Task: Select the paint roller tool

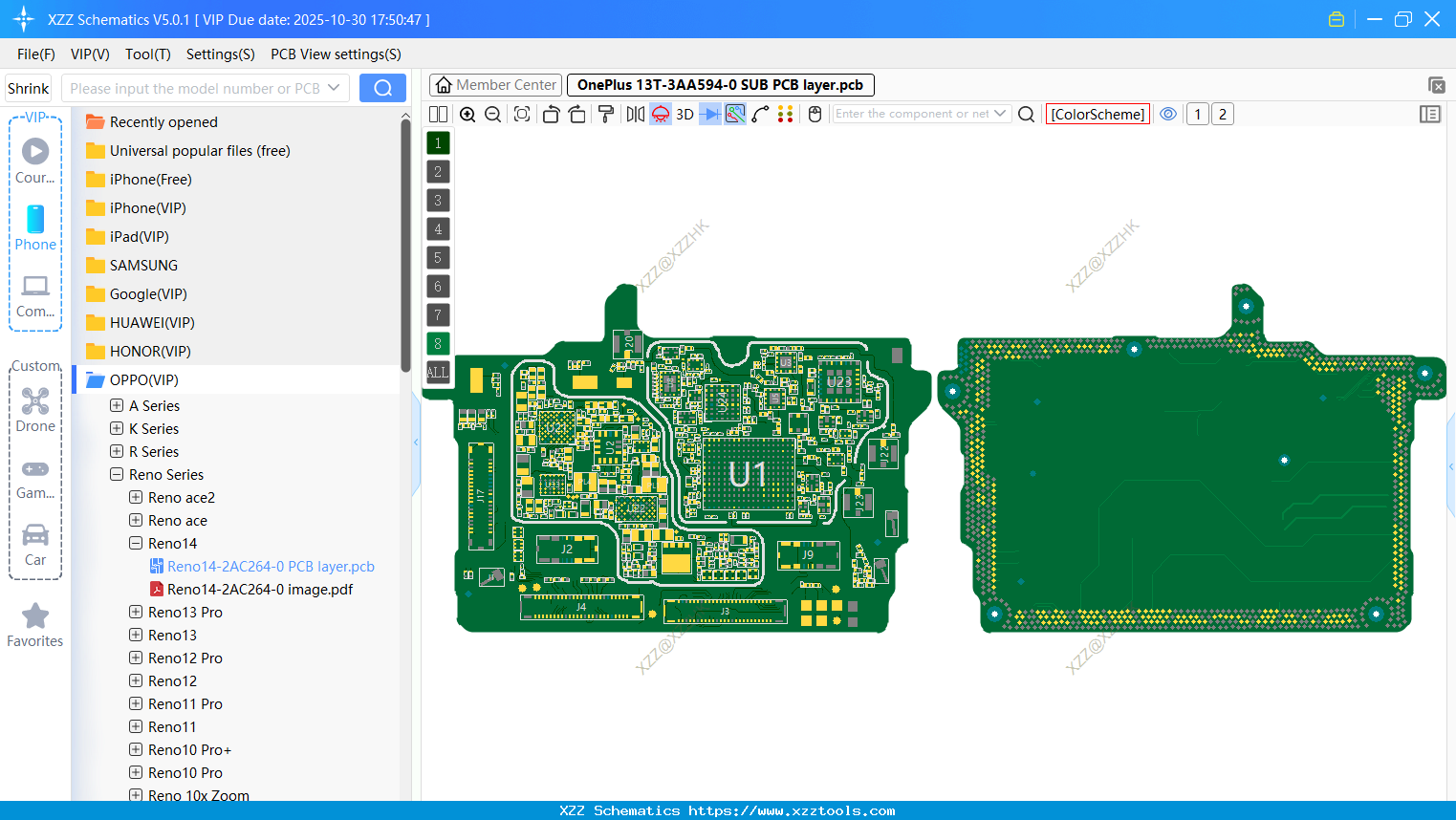Action: coord(606,115)
